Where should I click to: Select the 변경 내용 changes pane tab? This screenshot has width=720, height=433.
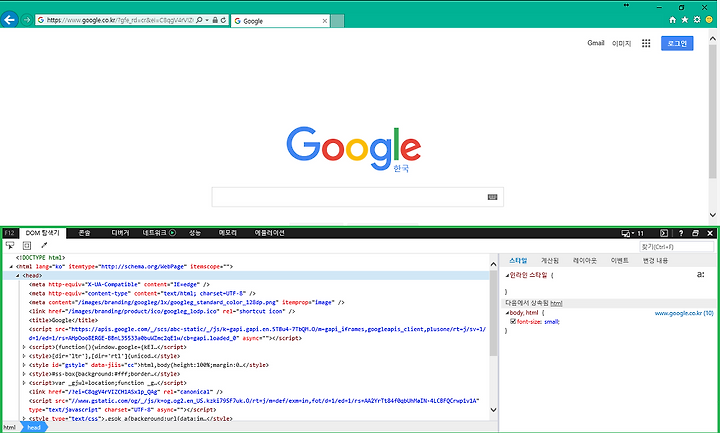point(655,260)
